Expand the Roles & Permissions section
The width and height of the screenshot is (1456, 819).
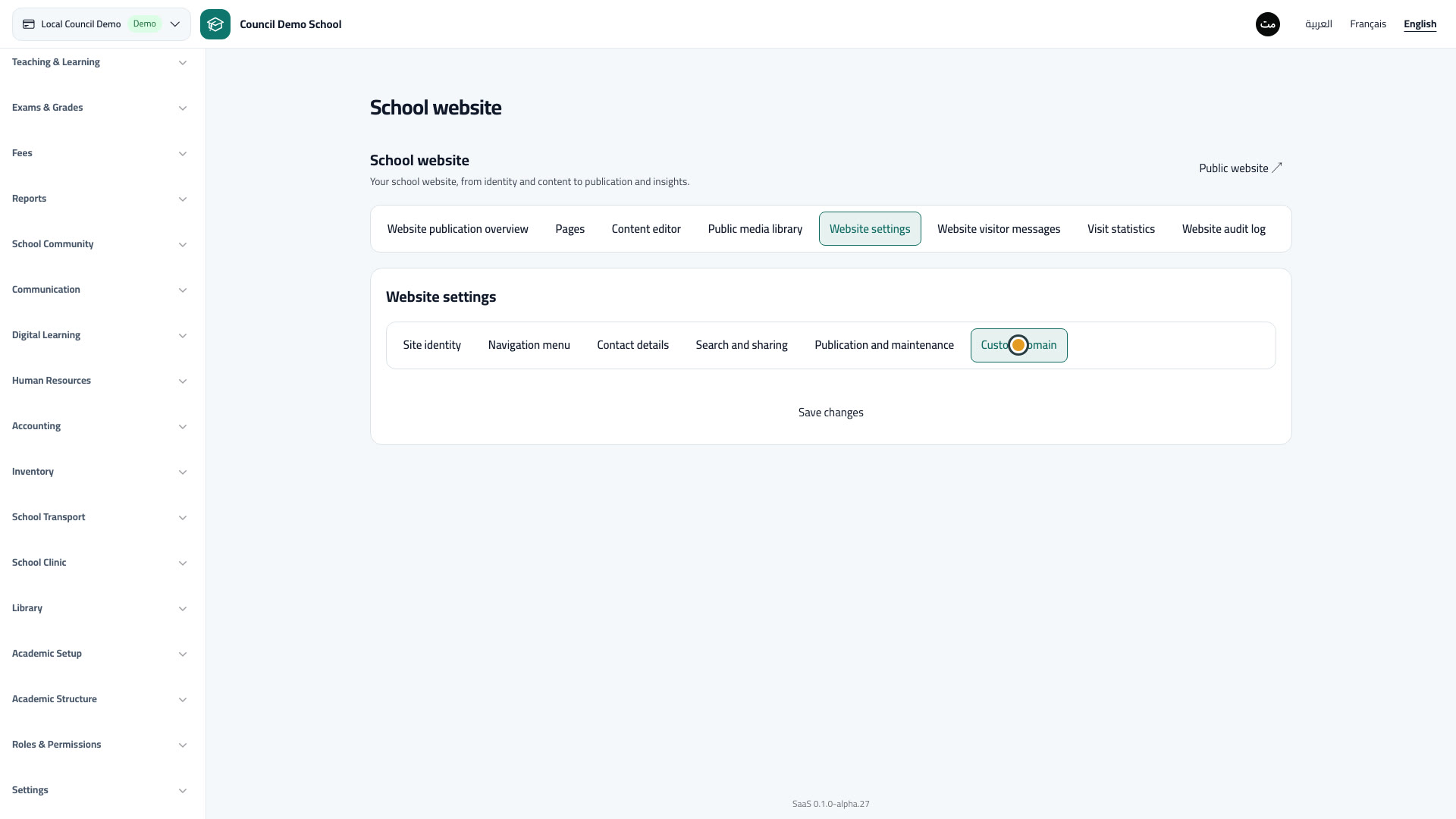(x=99, y=745)
